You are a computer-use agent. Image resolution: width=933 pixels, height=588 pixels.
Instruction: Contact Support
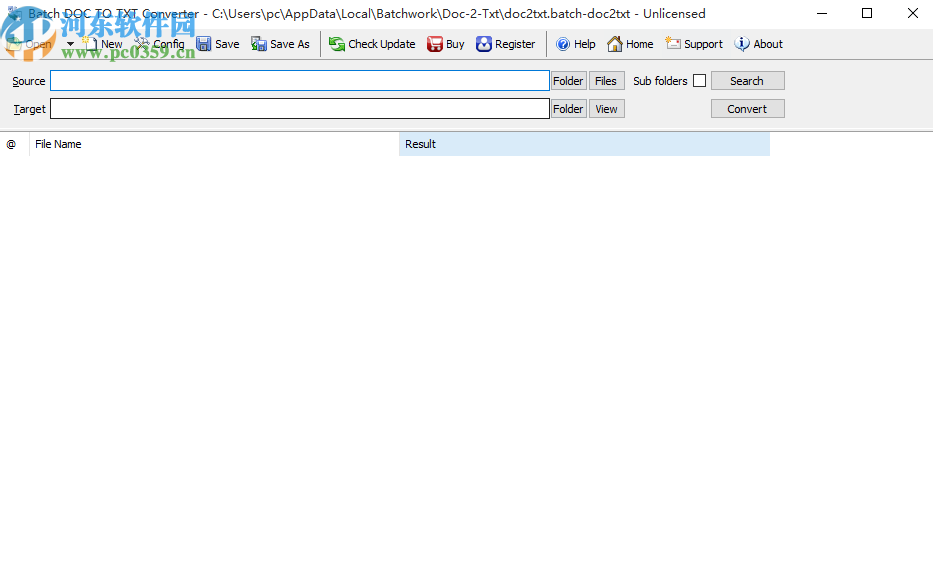tap(694, 44)
